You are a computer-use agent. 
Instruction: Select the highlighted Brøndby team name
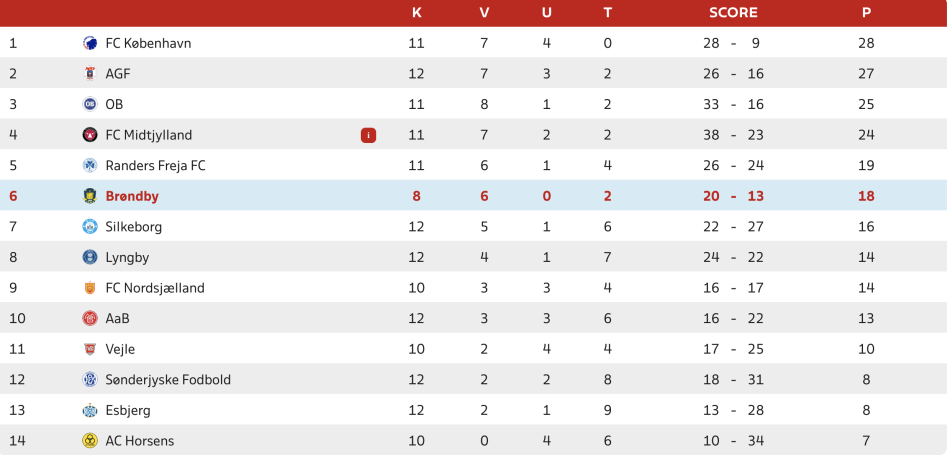pyautogui.click(x=132, y=196)
